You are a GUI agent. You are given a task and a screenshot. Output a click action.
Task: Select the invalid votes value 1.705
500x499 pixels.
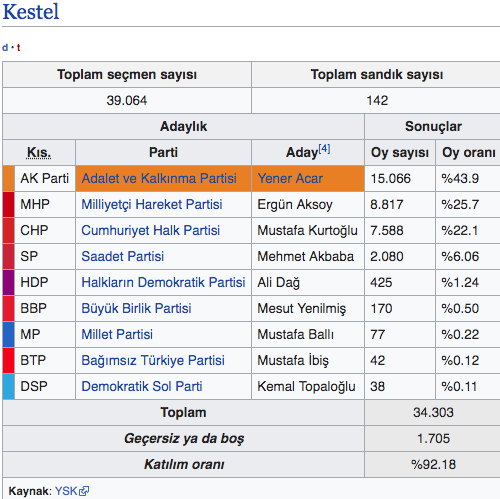pyautogui.click(x=433, y=438)
